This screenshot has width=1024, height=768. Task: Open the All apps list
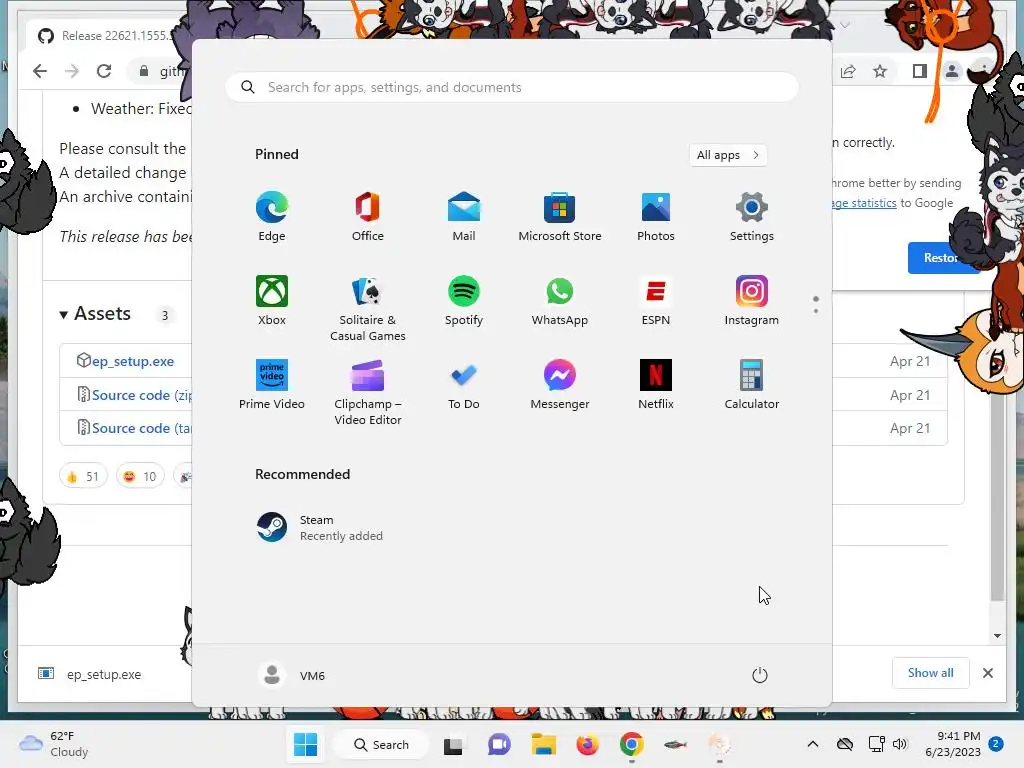pos(728,155)
